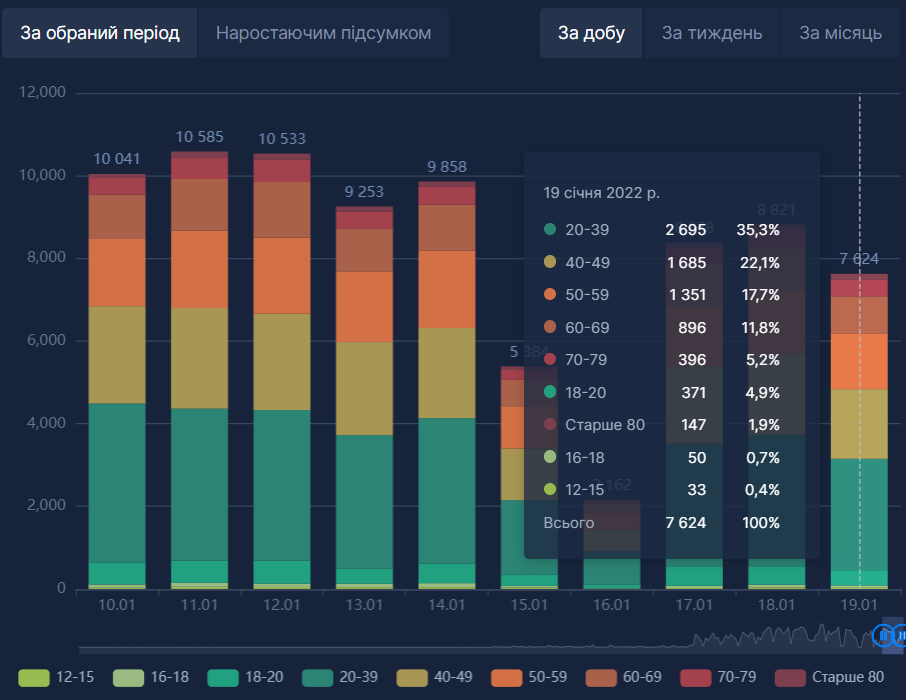
Task: Toggle the '20-39' legend text label
Action: click(x=358, y=677)
